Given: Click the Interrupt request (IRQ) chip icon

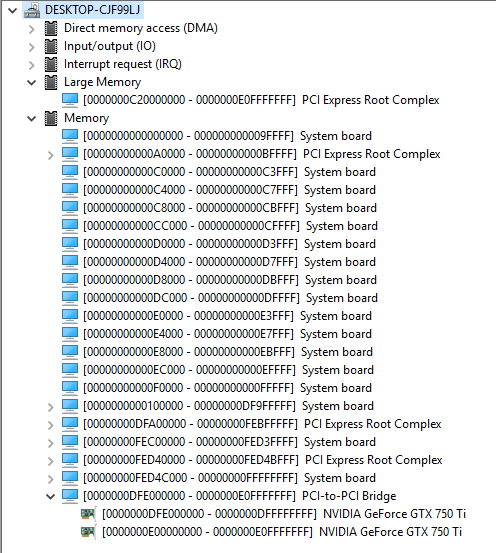Looking at the screenshot, I should coord(51,64).
